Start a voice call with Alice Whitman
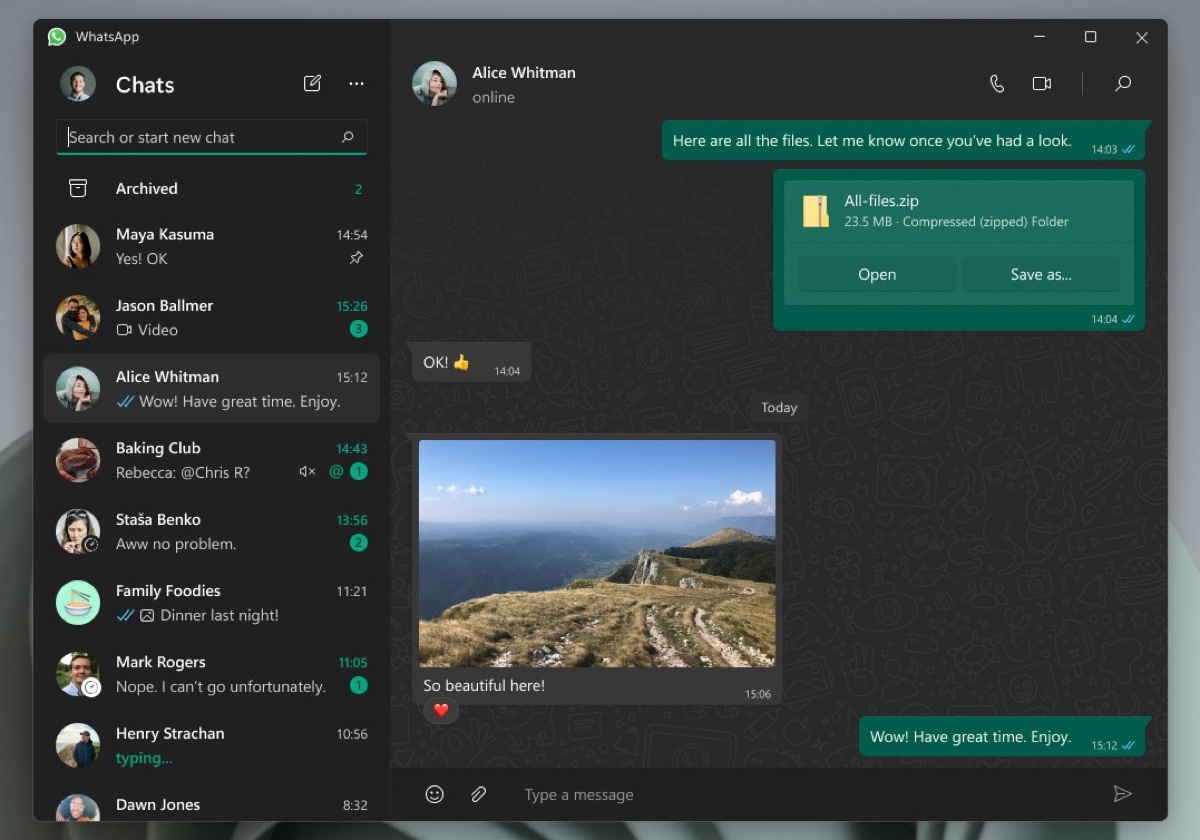Viewport: 1200px width, 840px height. coord(996,84)
